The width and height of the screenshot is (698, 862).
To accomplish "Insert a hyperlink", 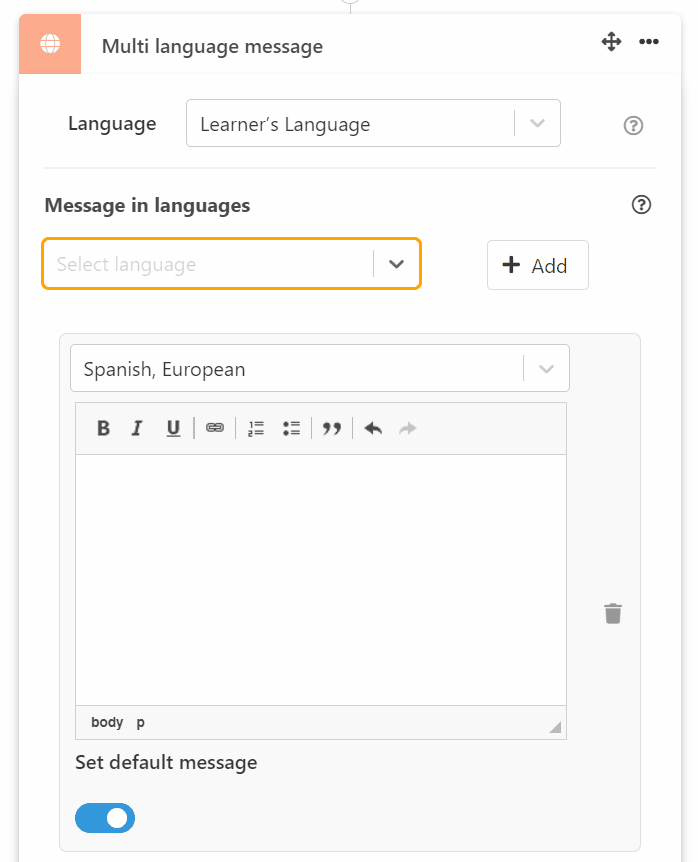I will tap(214, 428).
